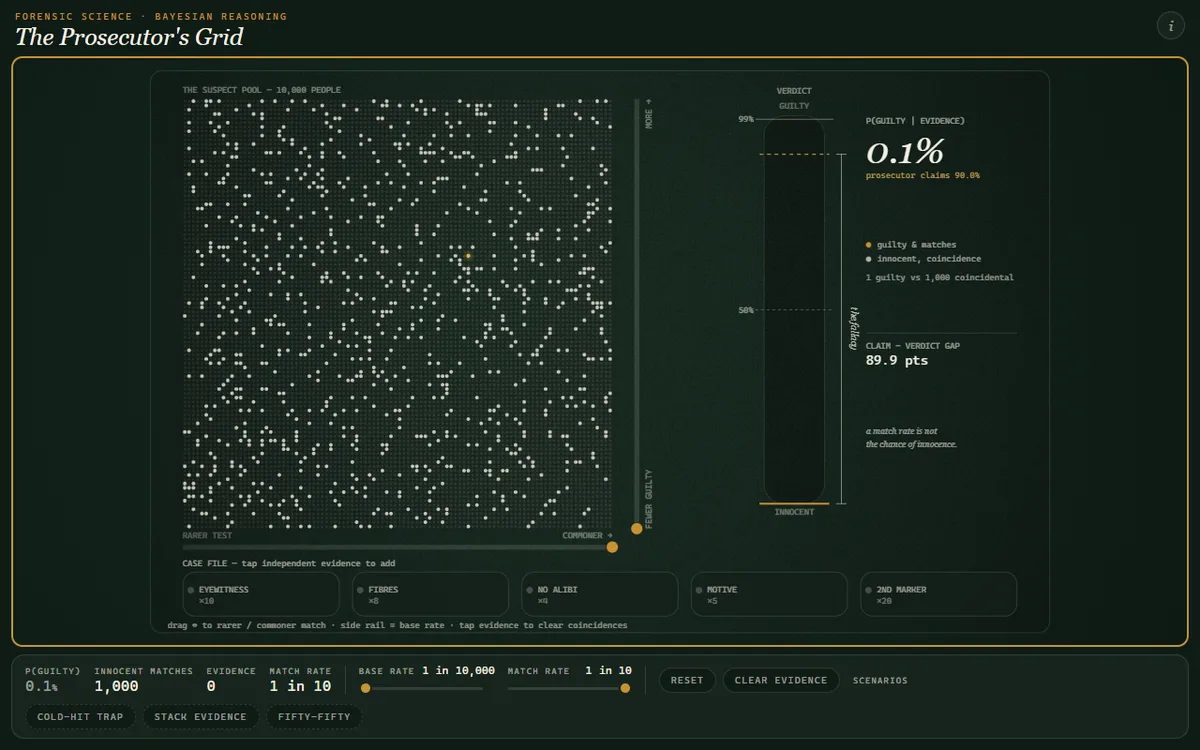This screenshot has width=1200, height=750.
Task: Add the Fibres ×8 evidence card
Action: (430, 594)
